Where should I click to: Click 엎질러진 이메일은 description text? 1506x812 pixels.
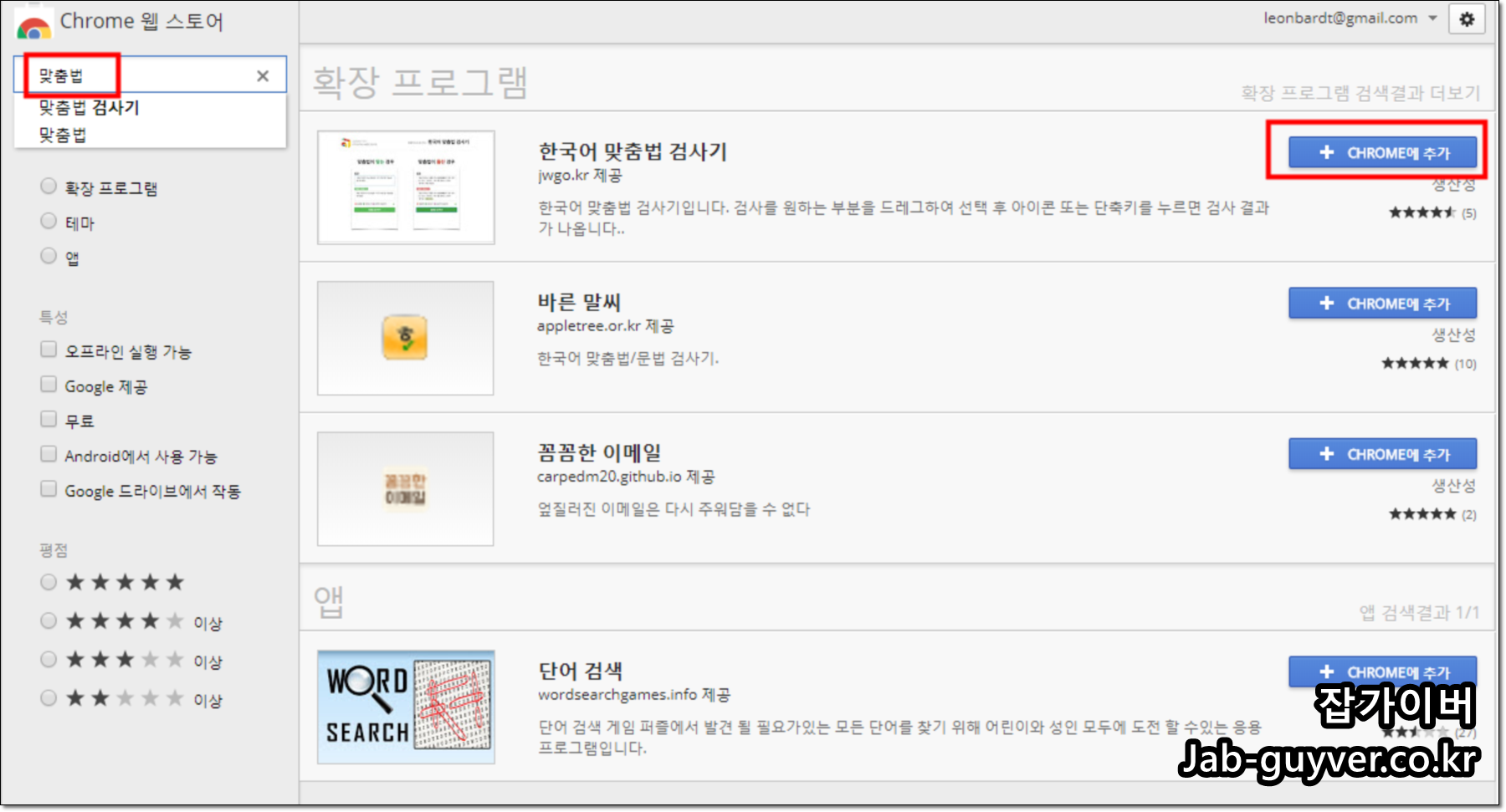click(674, 508)
